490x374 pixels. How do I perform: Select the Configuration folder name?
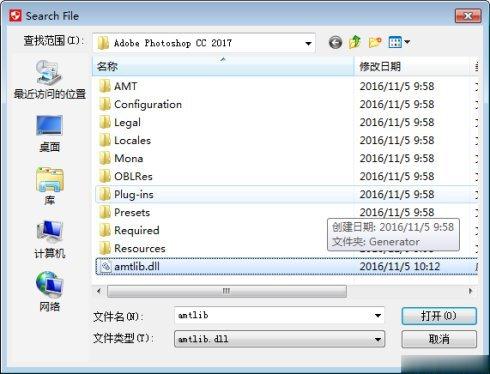point(148,104)
